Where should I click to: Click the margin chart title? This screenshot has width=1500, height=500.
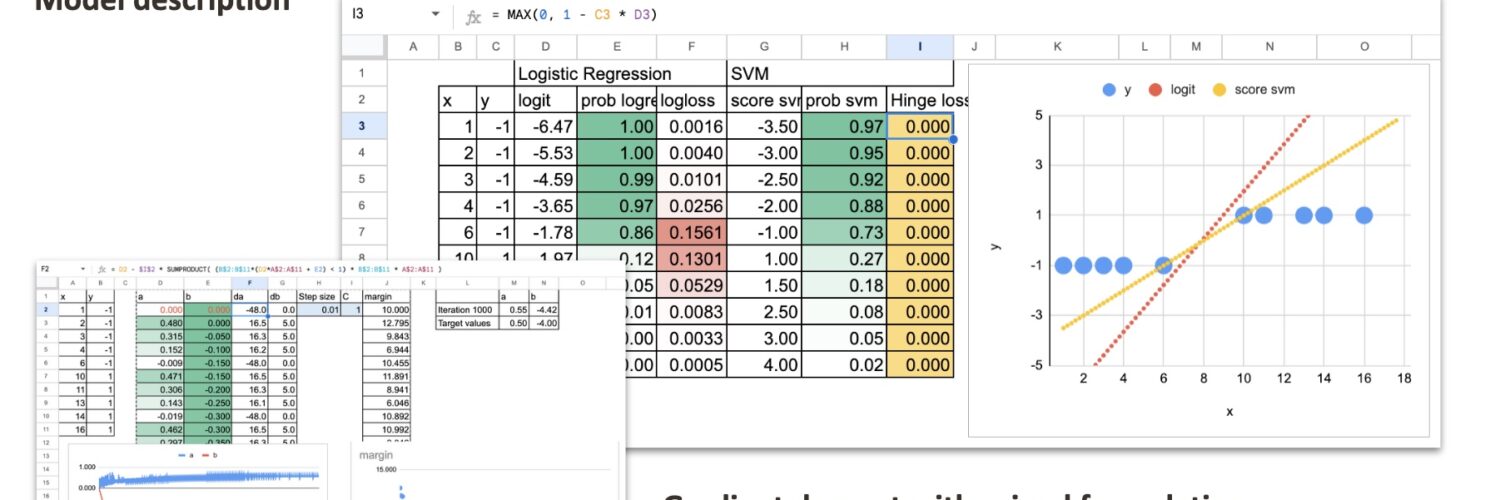[x=377, y=455]
